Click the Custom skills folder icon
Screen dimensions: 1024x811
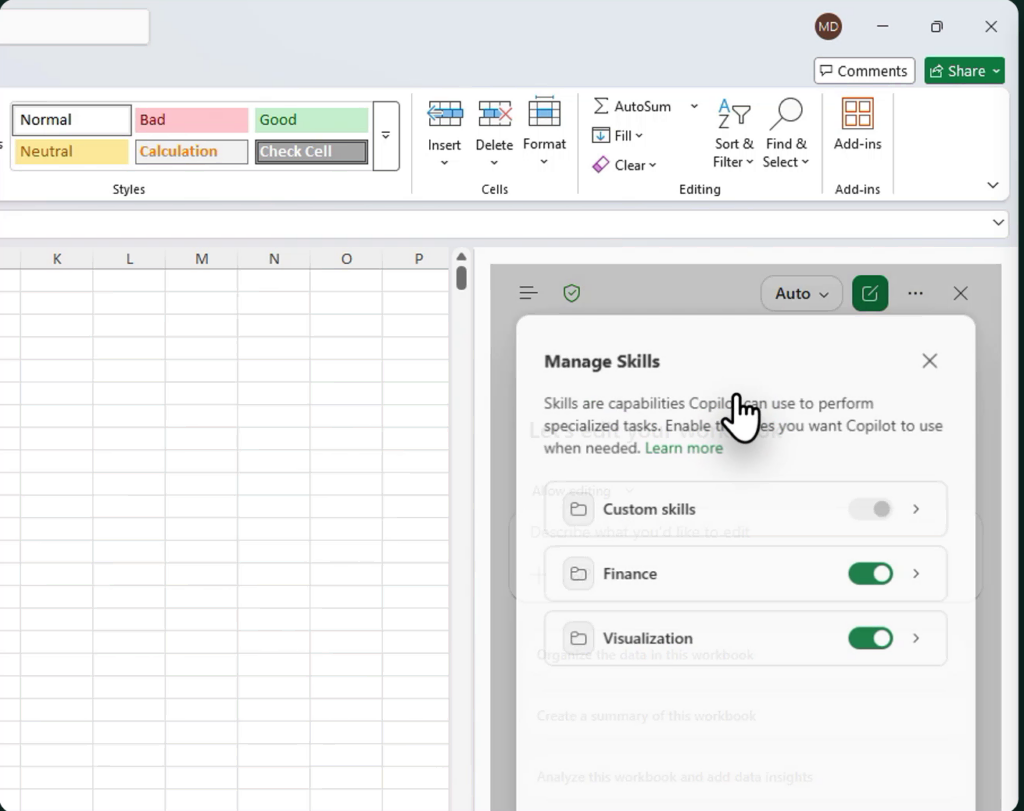[x=578, y=509]
